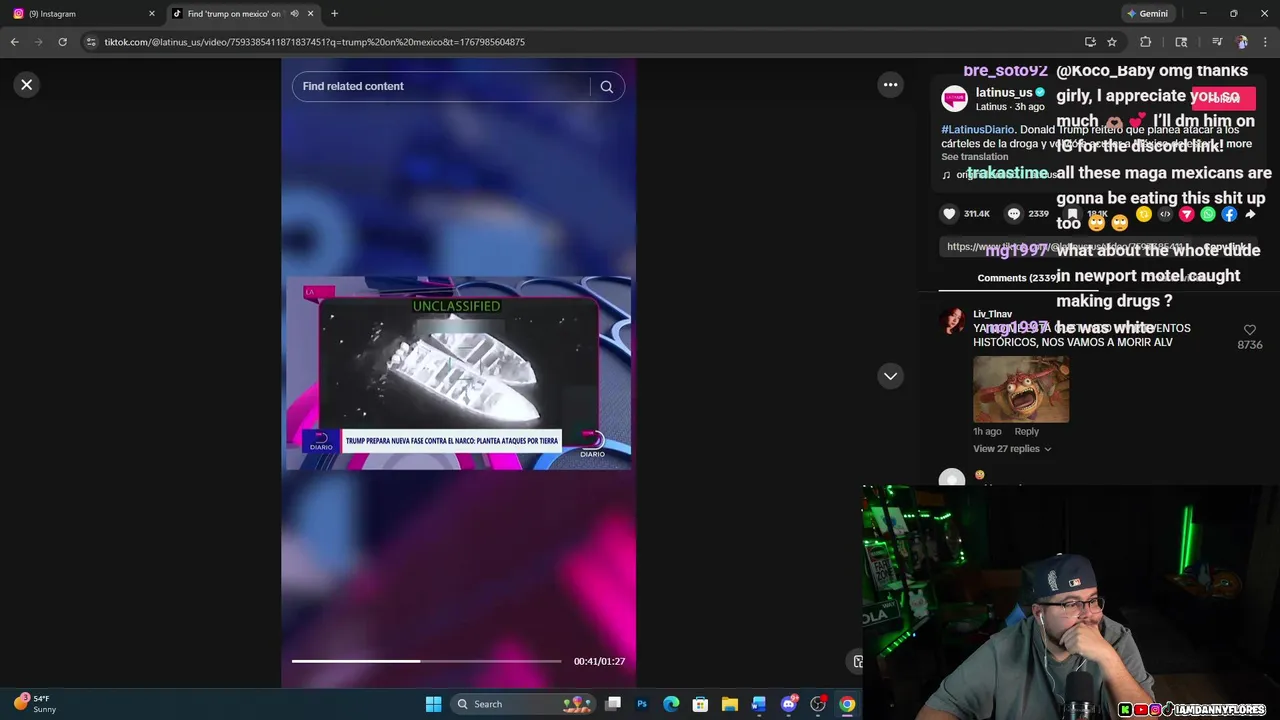1280x720 pixels.
Task: Expand View 27 replies
Action: click(x=1012, y=449)
